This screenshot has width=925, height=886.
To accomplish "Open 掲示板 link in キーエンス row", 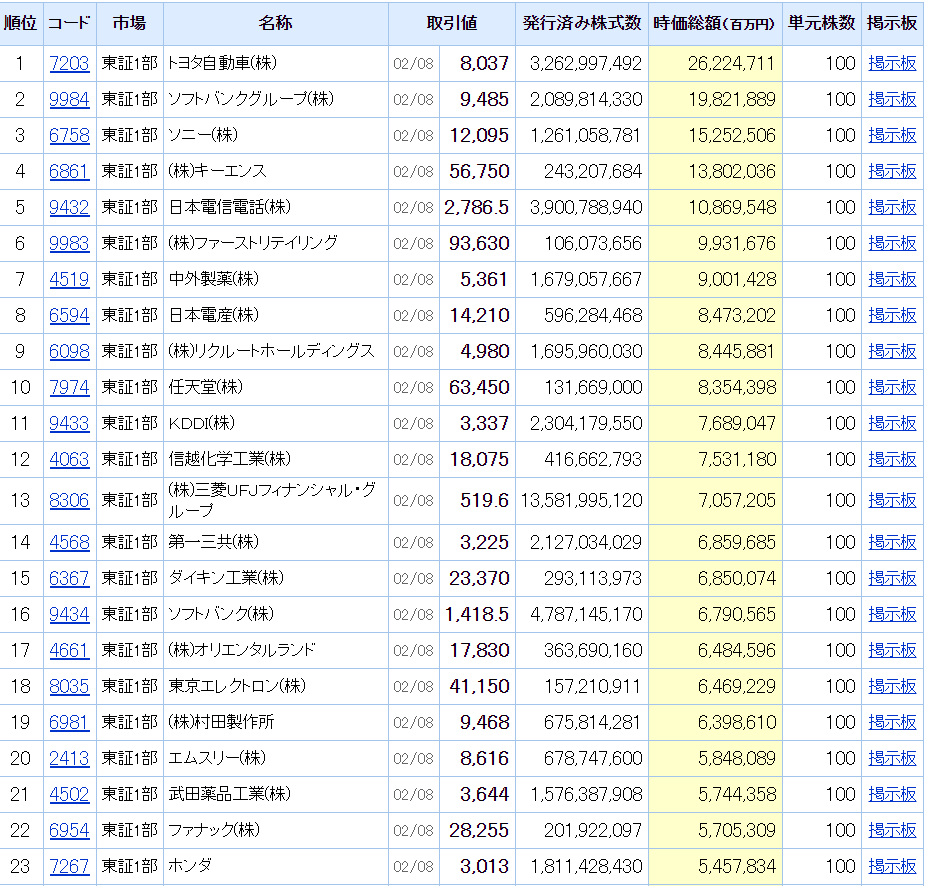I will pyautogui.click(x=892, y=171).
